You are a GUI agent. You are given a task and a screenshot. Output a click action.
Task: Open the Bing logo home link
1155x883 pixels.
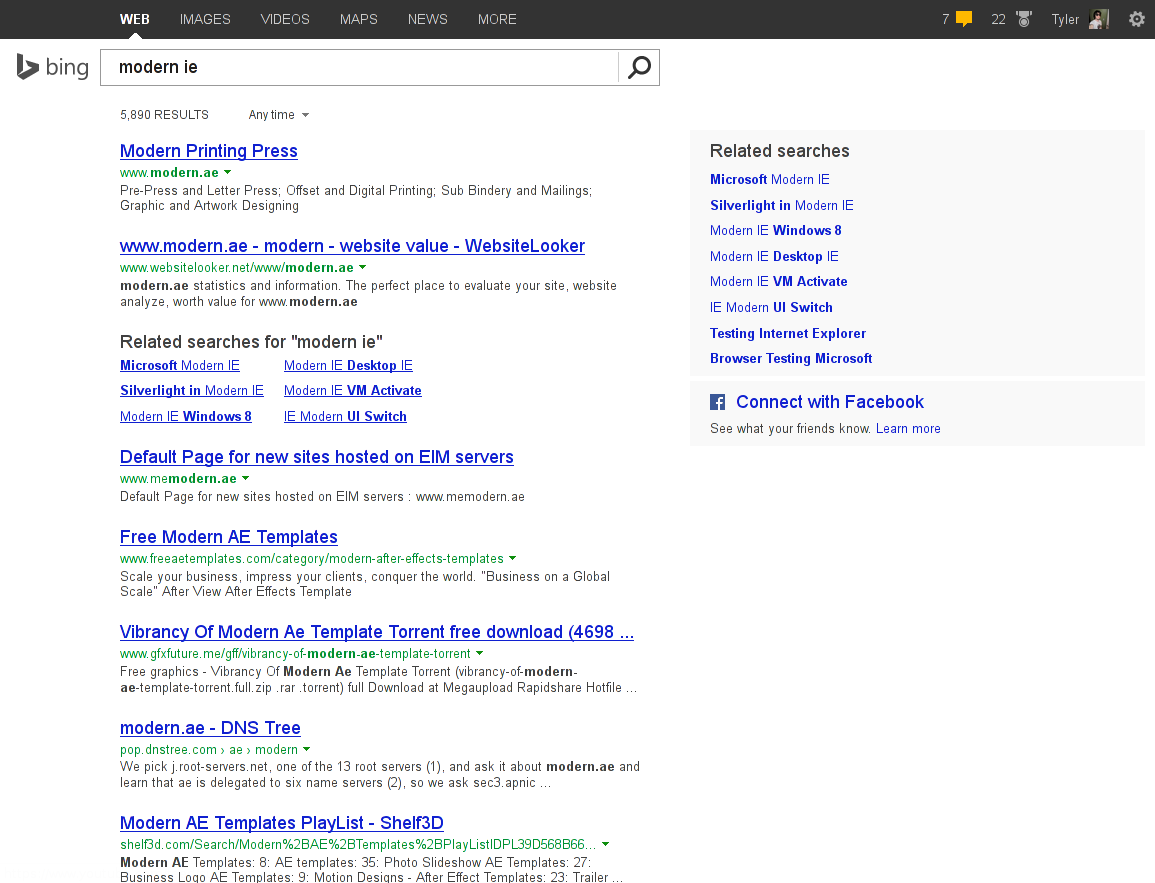pos(52,67)
